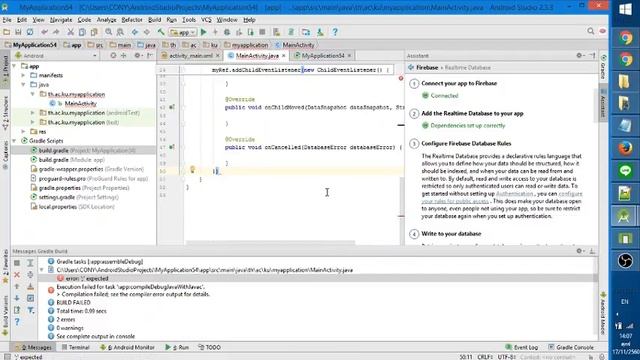Viewport: 640px width, 360px height.
Task: Click the Synchronize toolbar icon
Action: [x=30, y=32]
